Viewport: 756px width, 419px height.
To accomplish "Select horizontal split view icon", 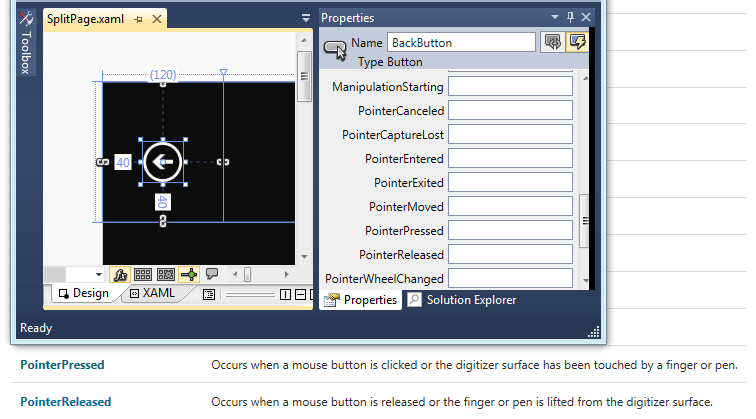I will pyautogui.click(x=300, y=294).
